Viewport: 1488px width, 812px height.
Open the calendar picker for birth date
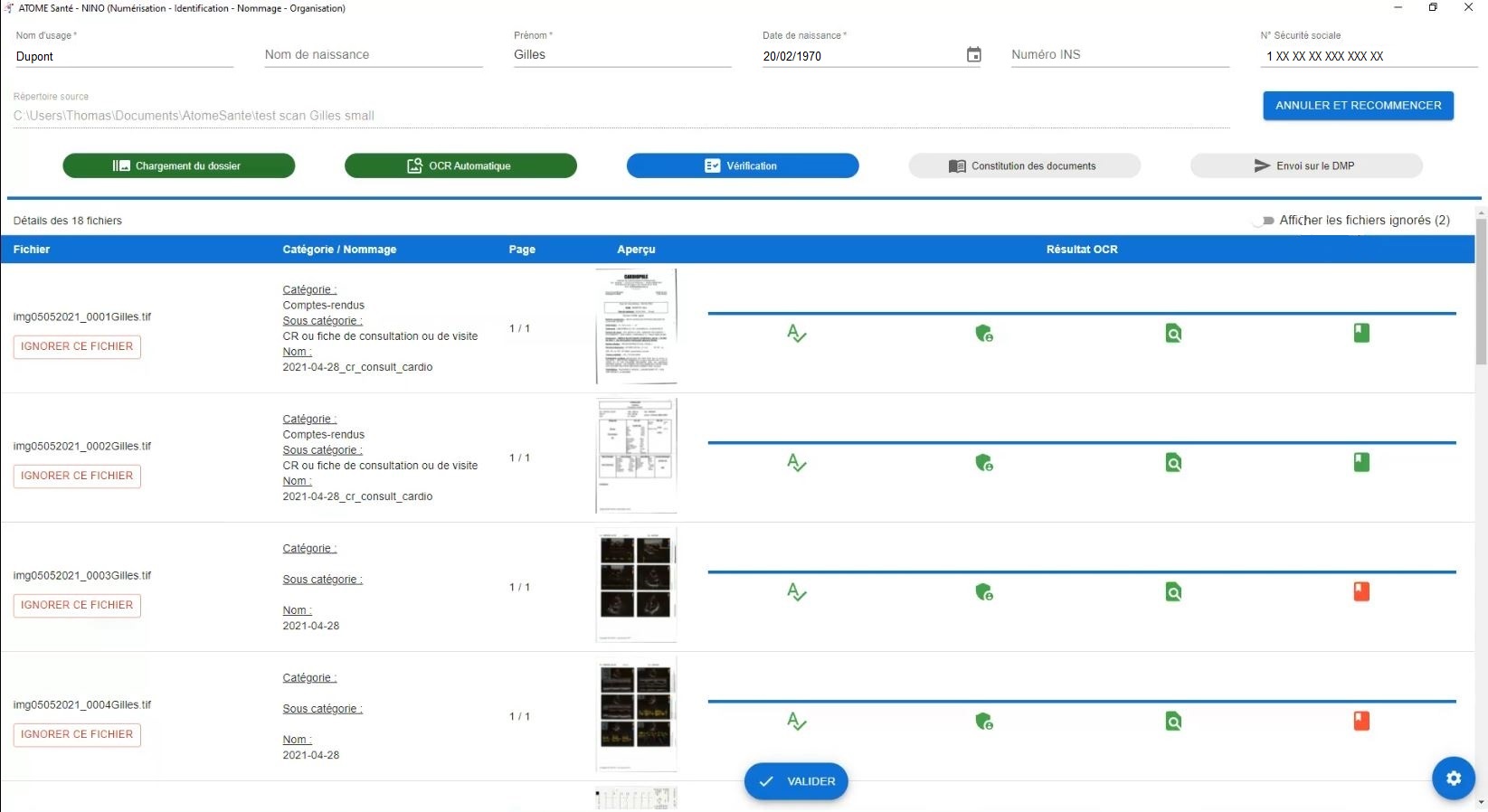[973, 55]
